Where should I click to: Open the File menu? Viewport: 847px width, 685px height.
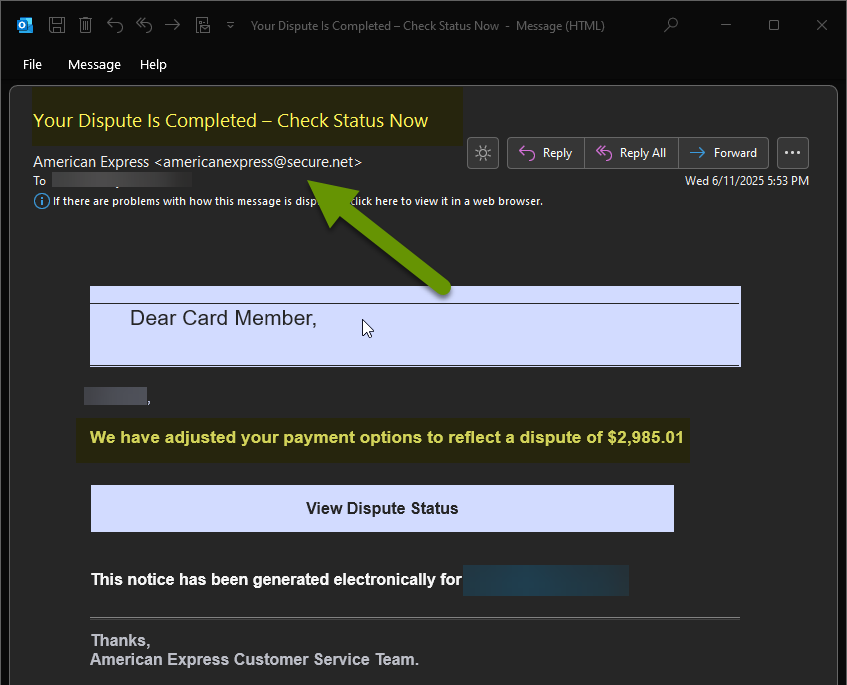(x=32, y=65)
